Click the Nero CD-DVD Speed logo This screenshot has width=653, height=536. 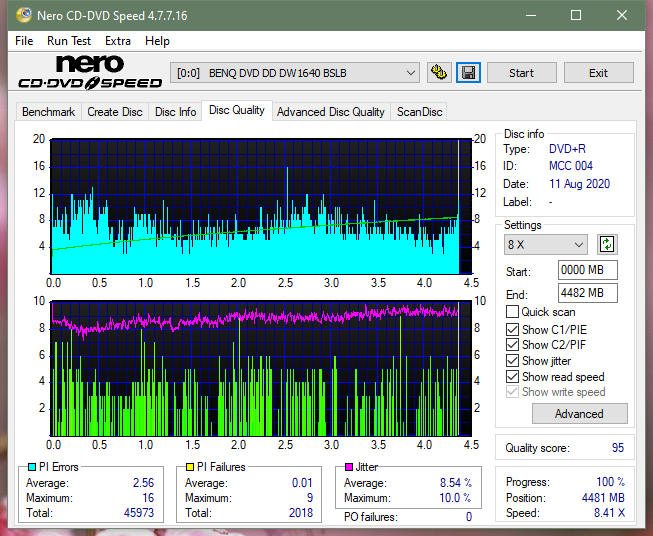[90, 72]
